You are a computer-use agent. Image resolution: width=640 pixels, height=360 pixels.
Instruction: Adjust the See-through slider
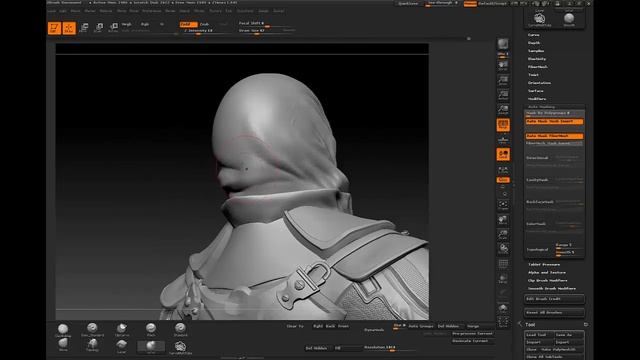[x=442, y=3]
